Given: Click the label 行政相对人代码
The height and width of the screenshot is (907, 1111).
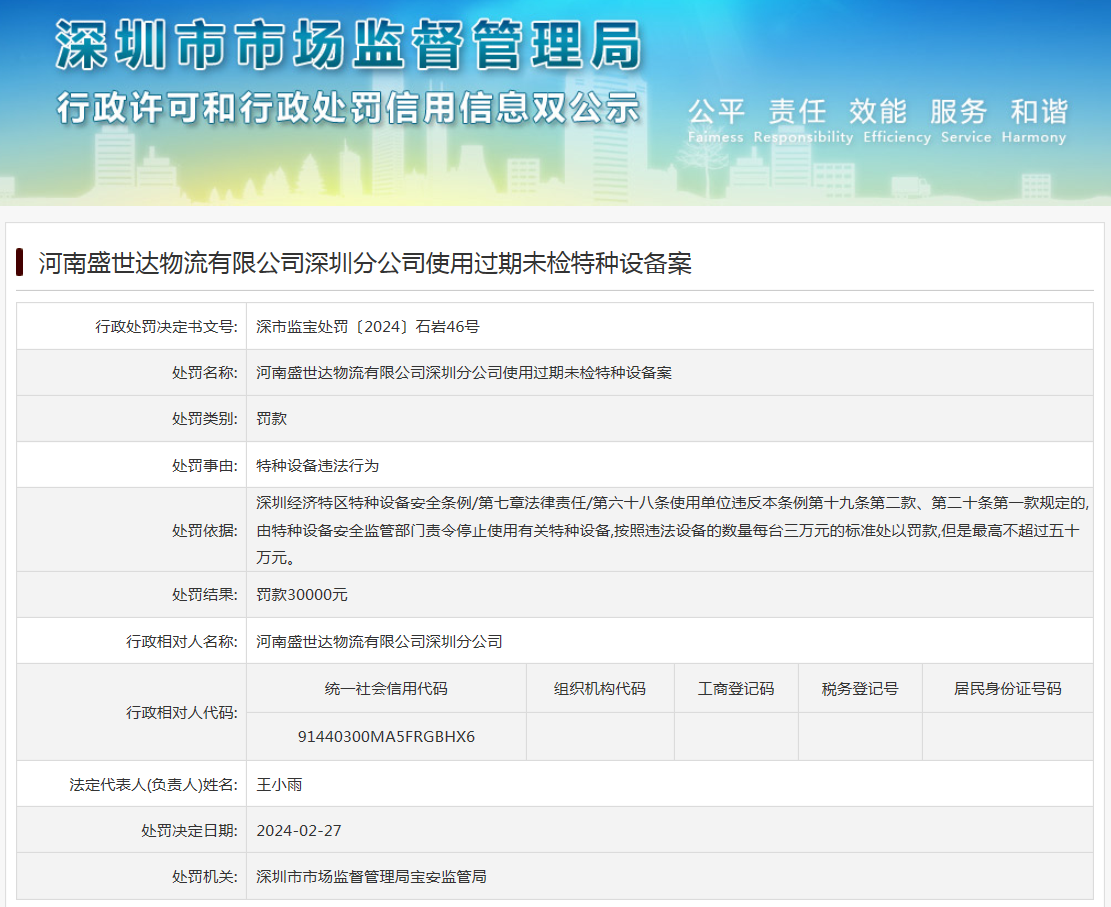Looking at the screenshot, I should click(x=182, y=713).
